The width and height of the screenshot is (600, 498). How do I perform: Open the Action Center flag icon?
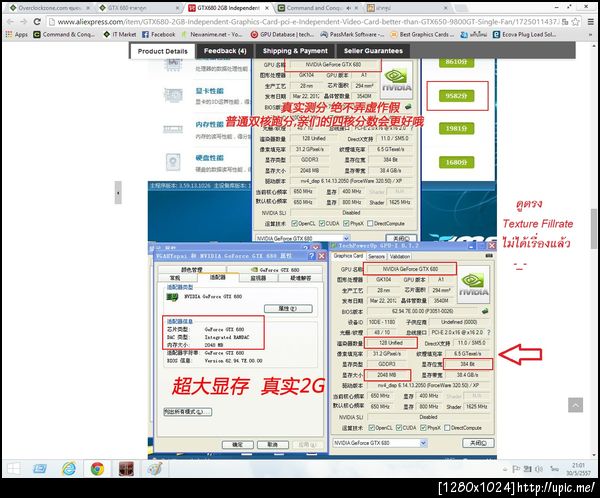(516, 469)
